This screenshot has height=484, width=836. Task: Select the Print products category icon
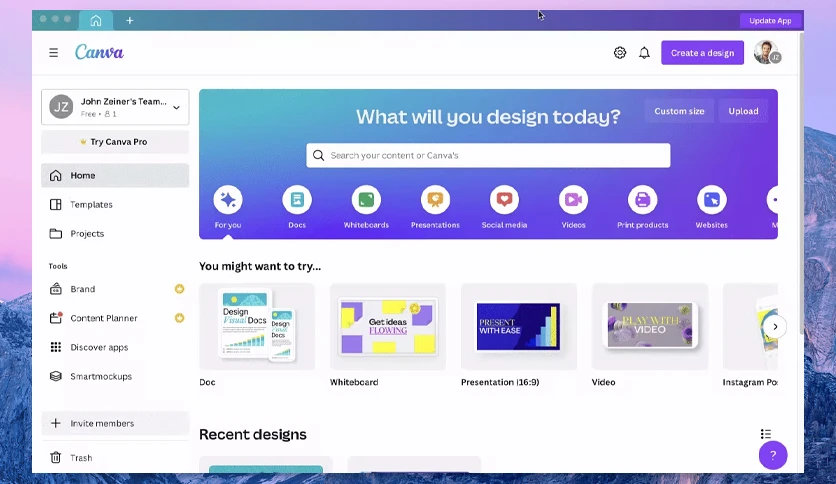pyautogui.click(x=642, y=200)
